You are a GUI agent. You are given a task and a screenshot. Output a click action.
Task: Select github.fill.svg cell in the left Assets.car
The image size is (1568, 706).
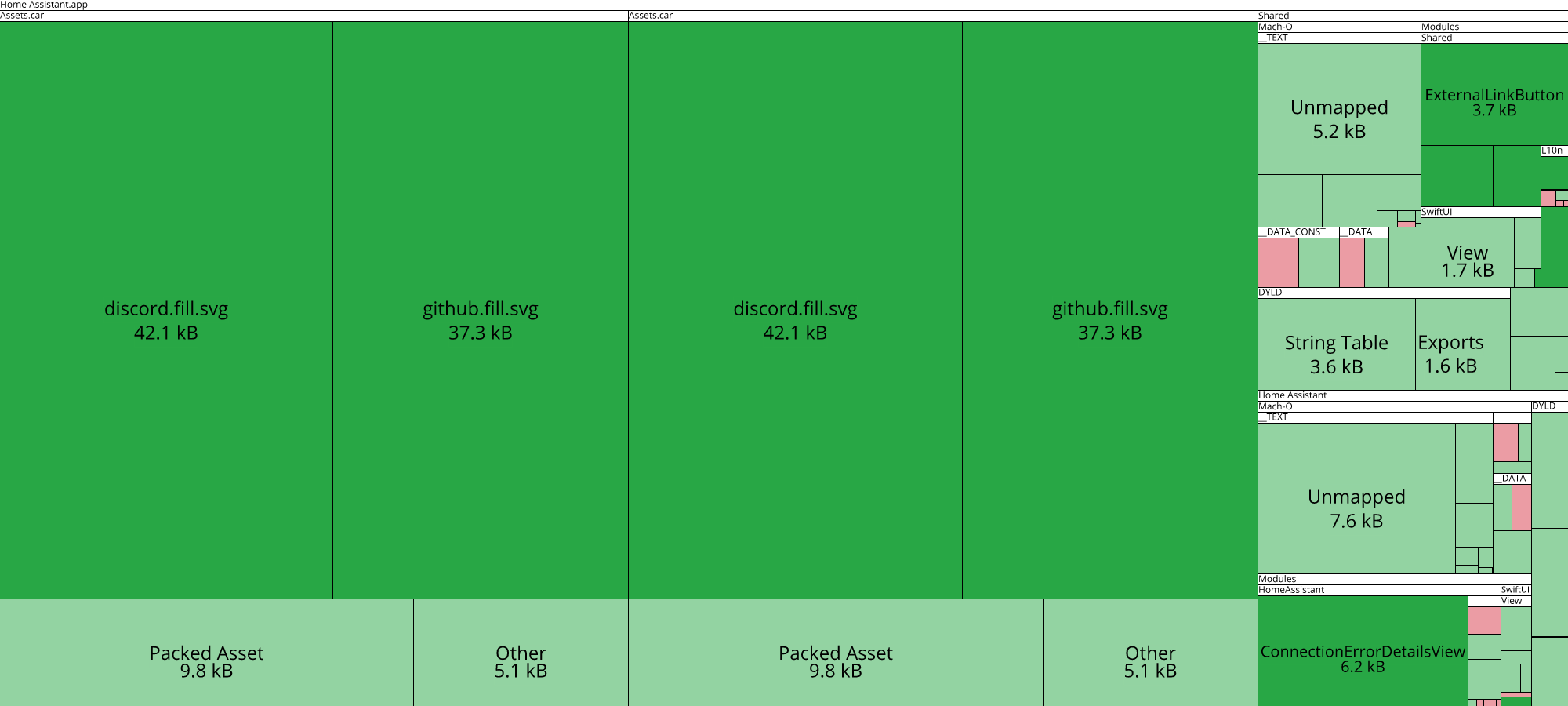(x=481, y=310)
